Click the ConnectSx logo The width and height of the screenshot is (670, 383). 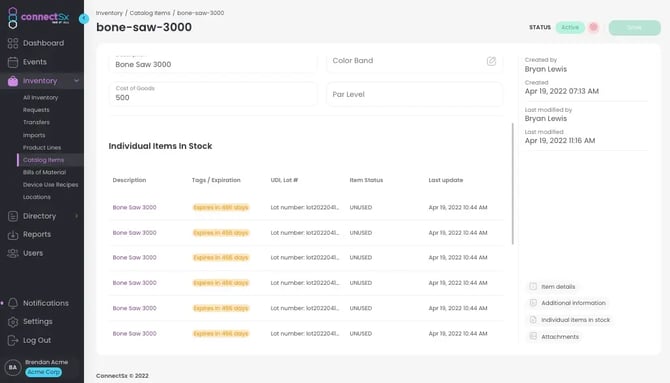(x=38, y=18)
